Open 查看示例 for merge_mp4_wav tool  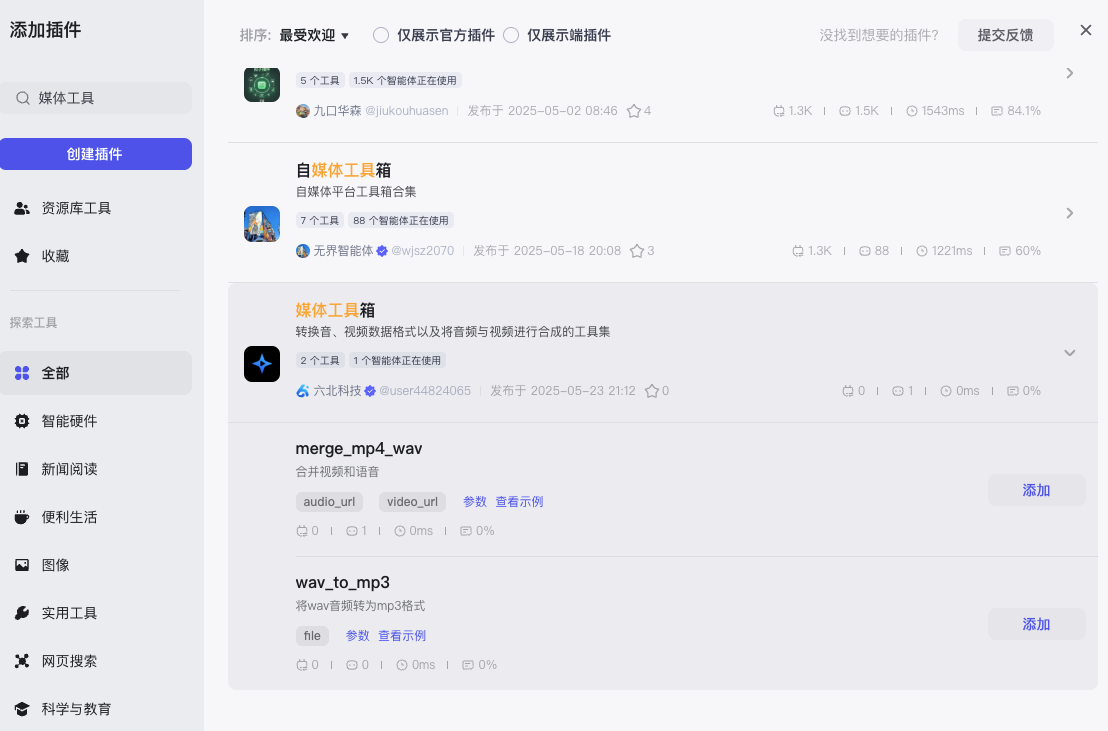[519, 501]
